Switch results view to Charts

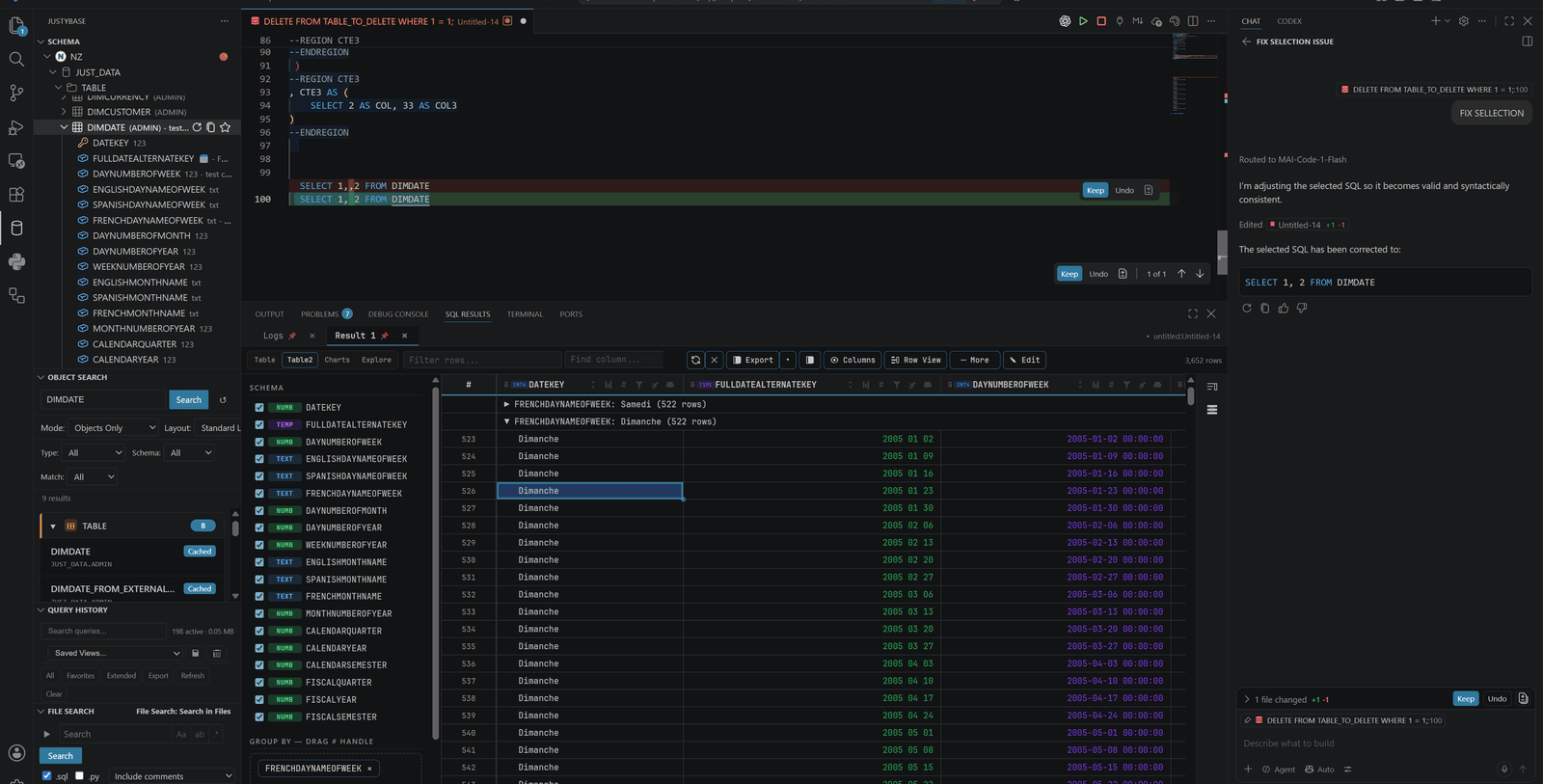pyautogui.click(x=337, y=360)
